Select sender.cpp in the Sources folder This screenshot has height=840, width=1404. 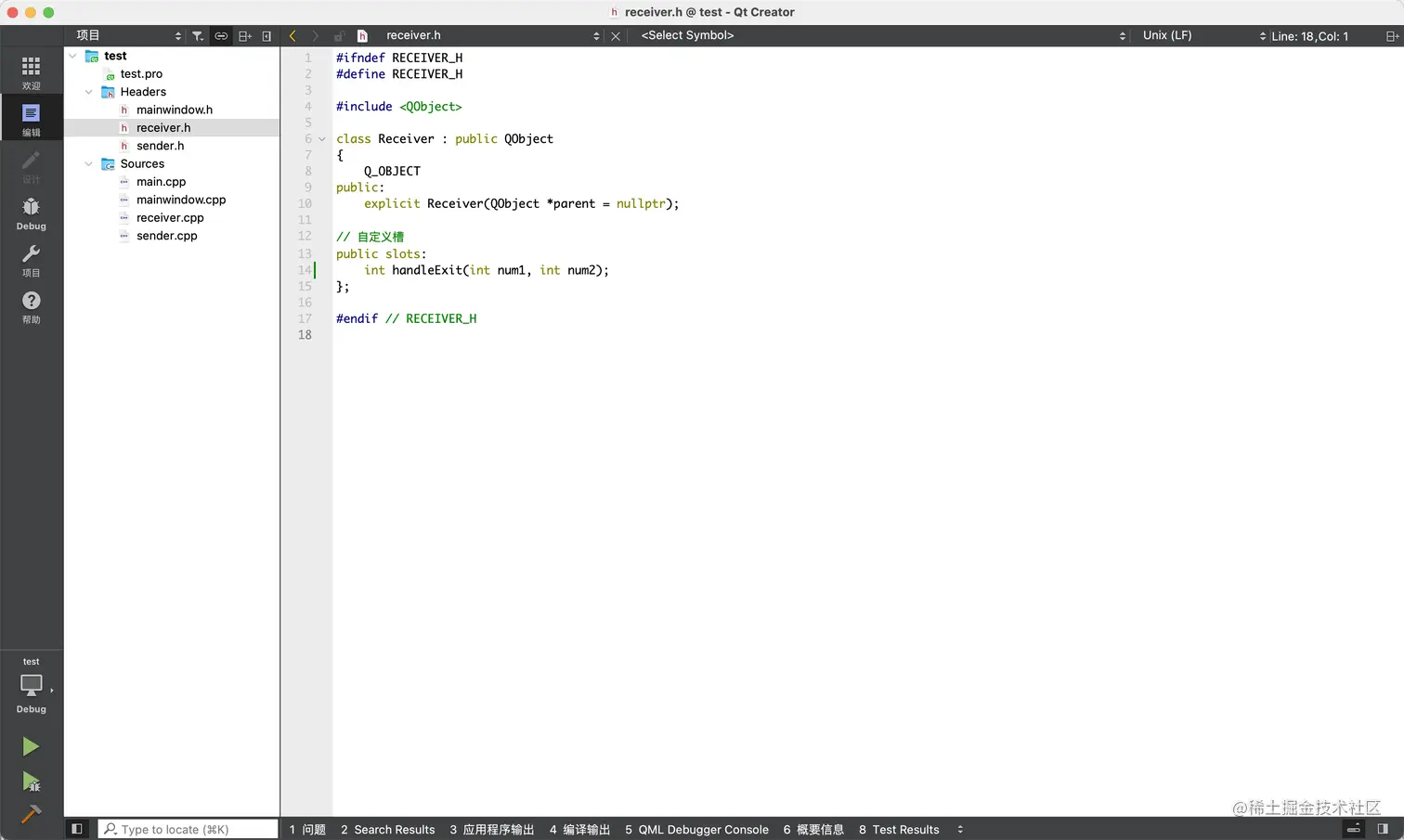pos(166,236)
